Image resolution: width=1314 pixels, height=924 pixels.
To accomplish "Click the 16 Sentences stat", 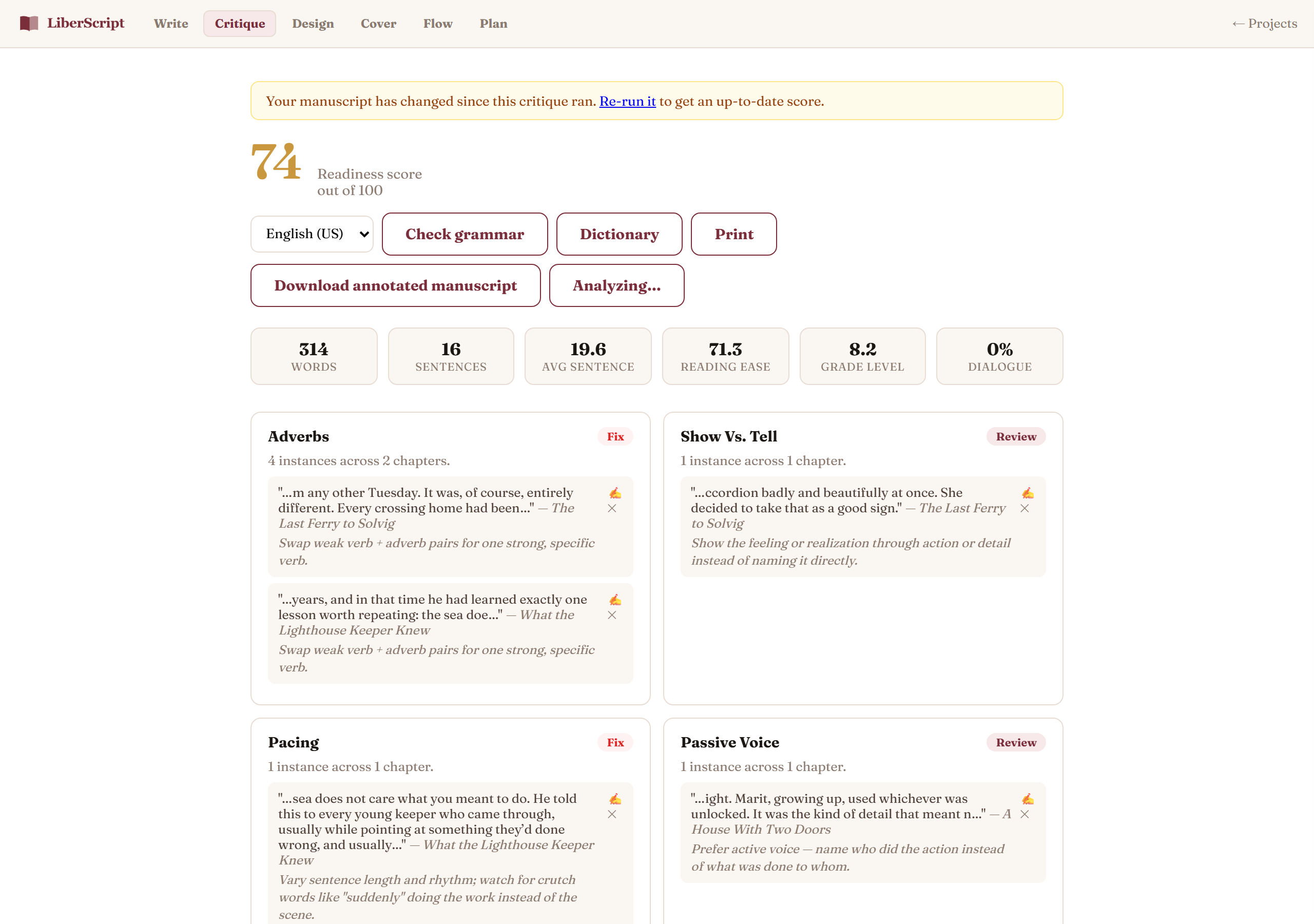I will (x=451, y=356).
